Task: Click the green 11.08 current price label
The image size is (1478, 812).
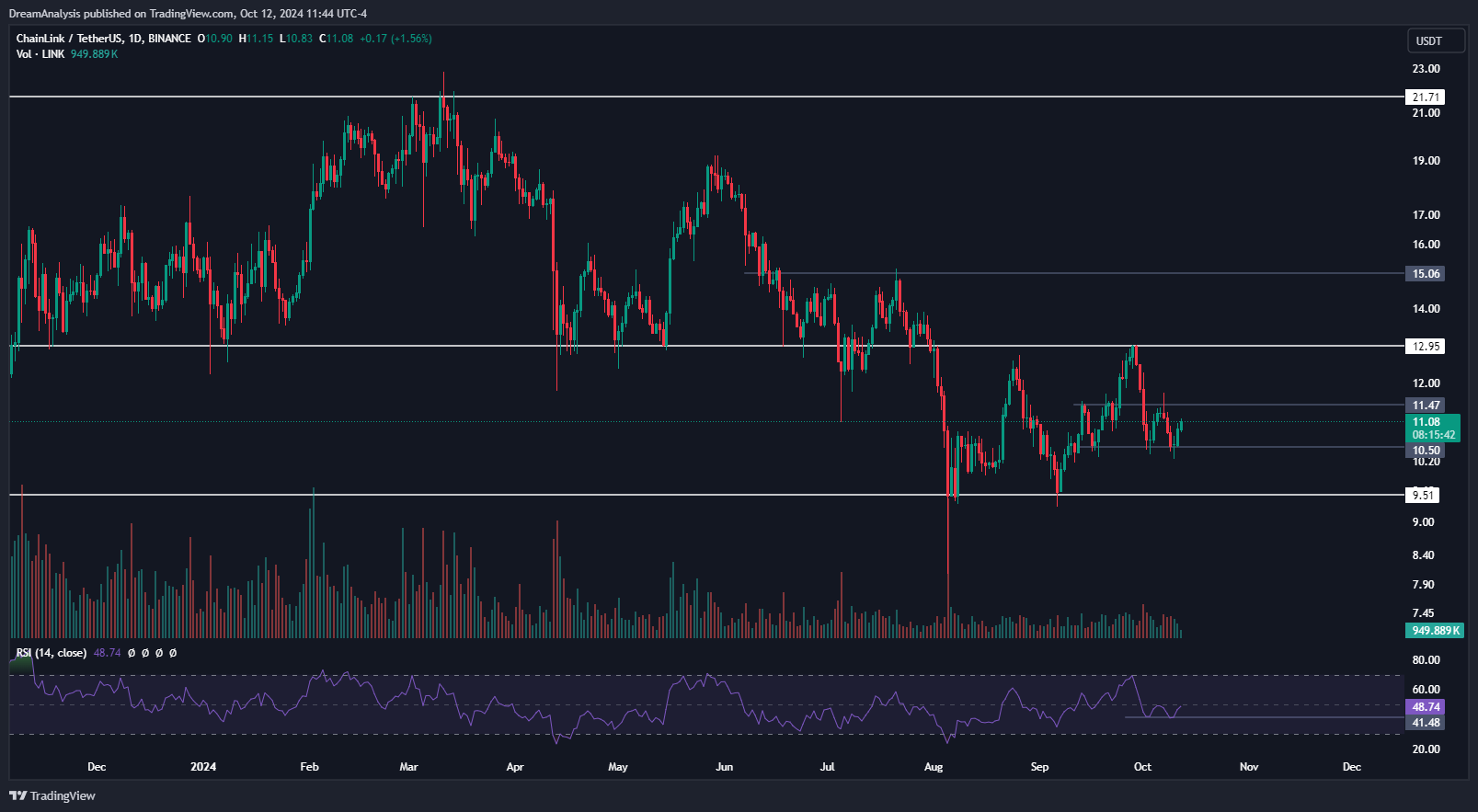Action: 1426,422
